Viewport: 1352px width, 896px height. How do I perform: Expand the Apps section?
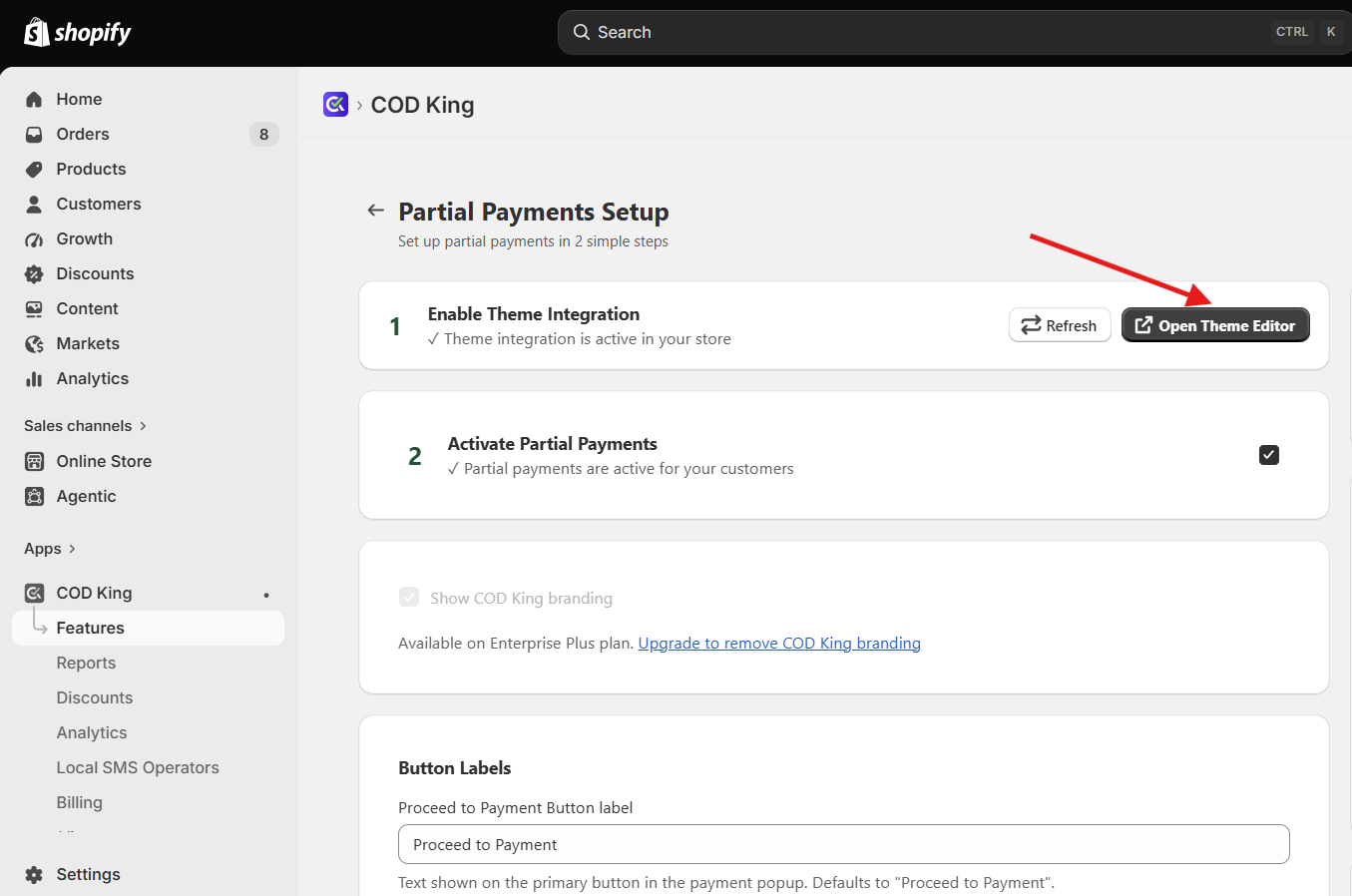click(x=50, y=548)
